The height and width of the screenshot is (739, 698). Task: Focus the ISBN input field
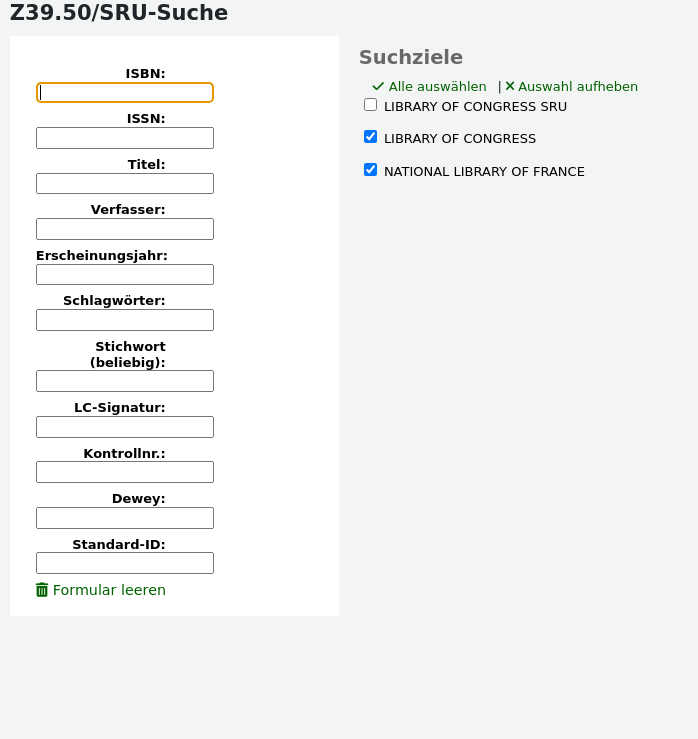click(x=125, y=92)
